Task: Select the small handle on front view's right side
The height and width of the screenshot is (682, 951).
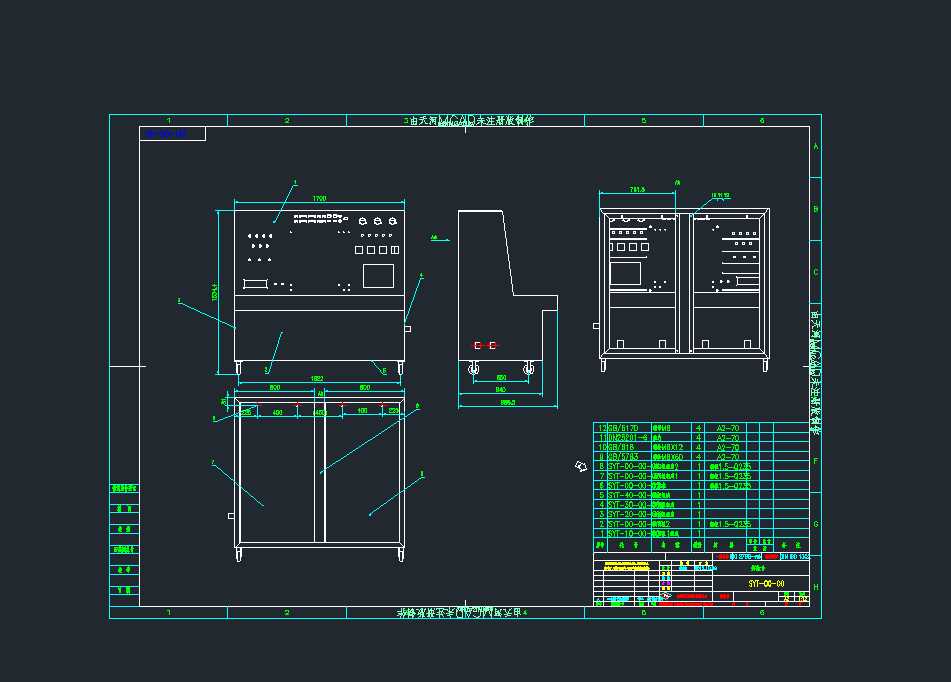Action: pyautogui.click(x=408, y=328)
